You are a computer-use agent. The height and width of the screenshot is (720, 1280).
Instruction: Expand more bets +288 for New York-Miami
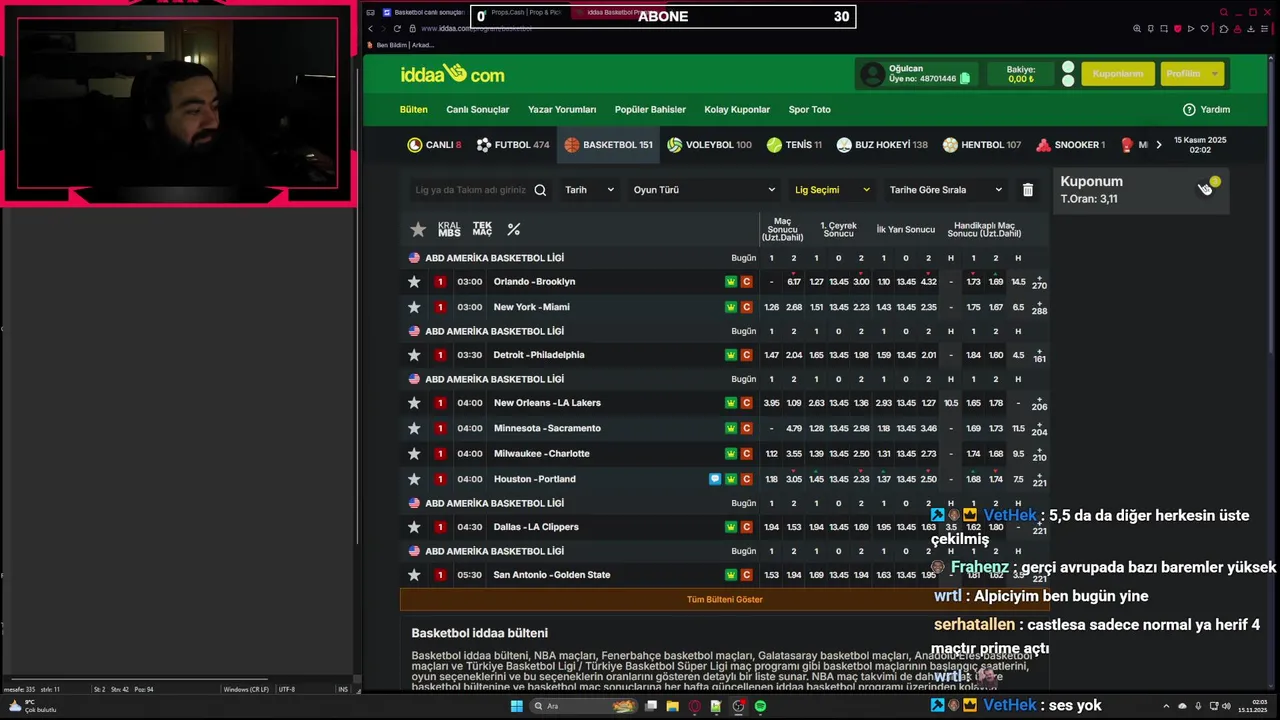click(1039, 308)
